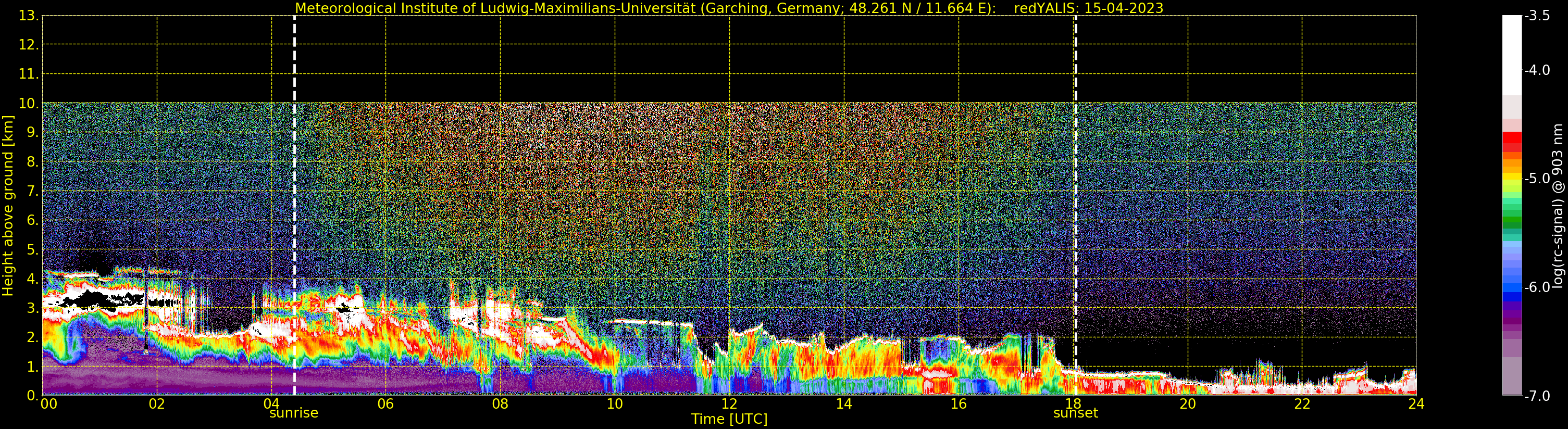Click the '7.' height tick label
The width and height of the screenshot is (1568, 429).
coord(32,192)
